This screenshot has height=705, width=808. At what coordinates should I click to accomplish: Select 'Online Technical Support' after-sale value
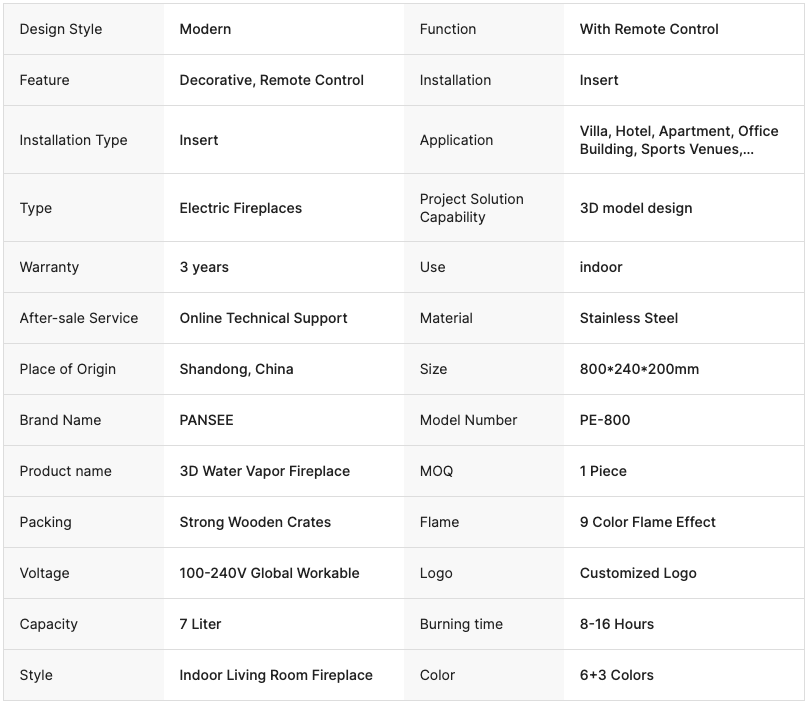click(263, 318)
